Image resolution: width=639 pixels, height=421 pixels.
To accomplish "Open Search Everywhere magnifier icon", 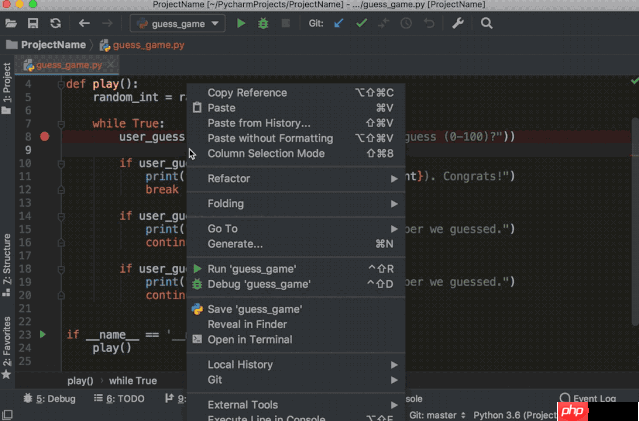I will click(x=486, y=23).
